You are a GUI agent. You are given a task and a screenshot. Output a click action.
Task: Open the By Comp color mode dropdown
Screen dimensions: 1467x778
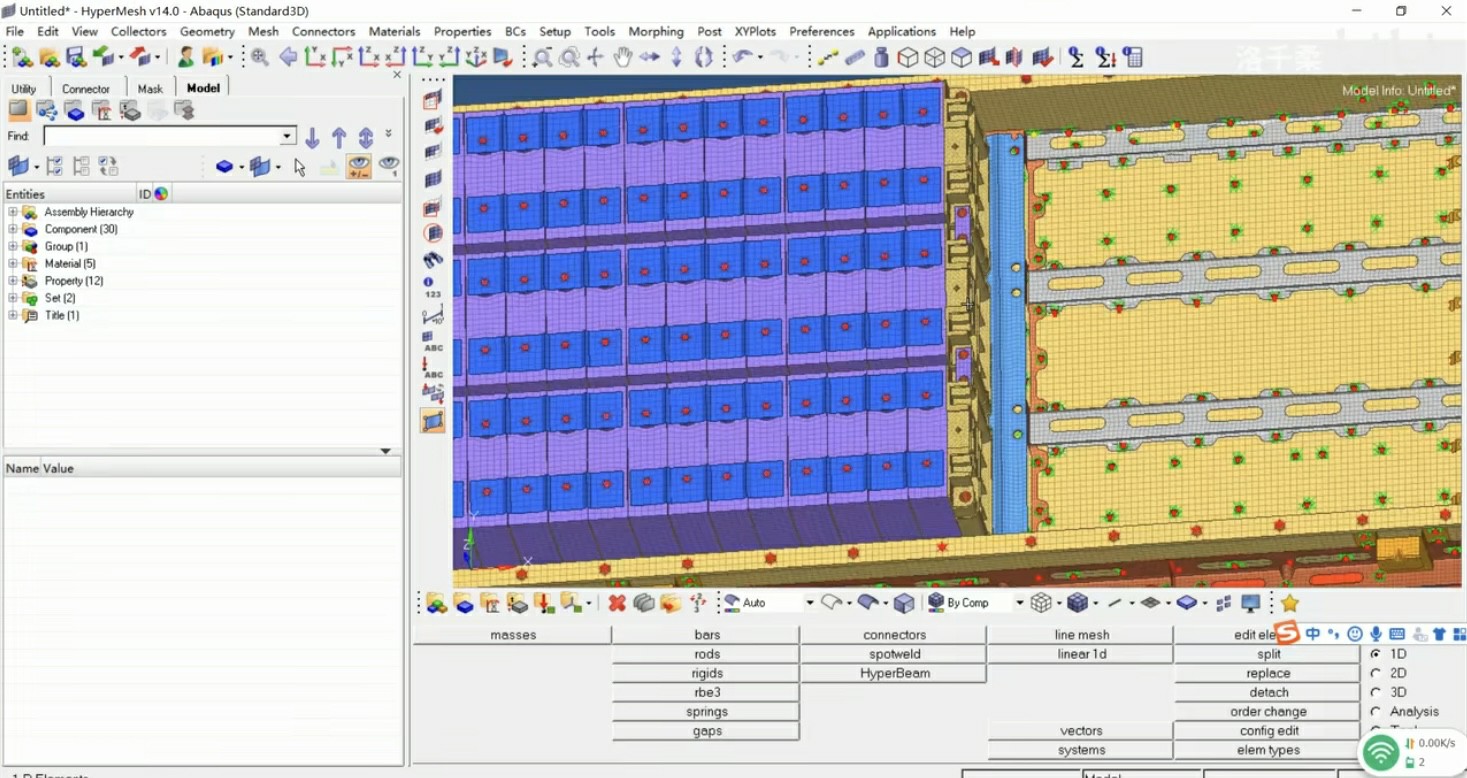tap(1019, 603)
